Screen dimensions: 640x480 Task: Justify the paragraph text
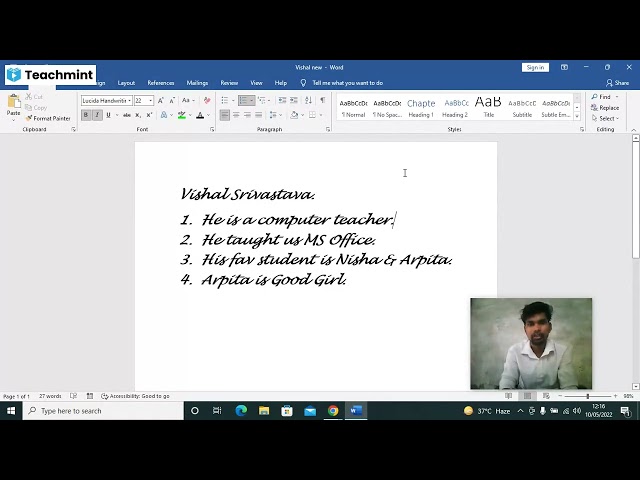[258, 116]
